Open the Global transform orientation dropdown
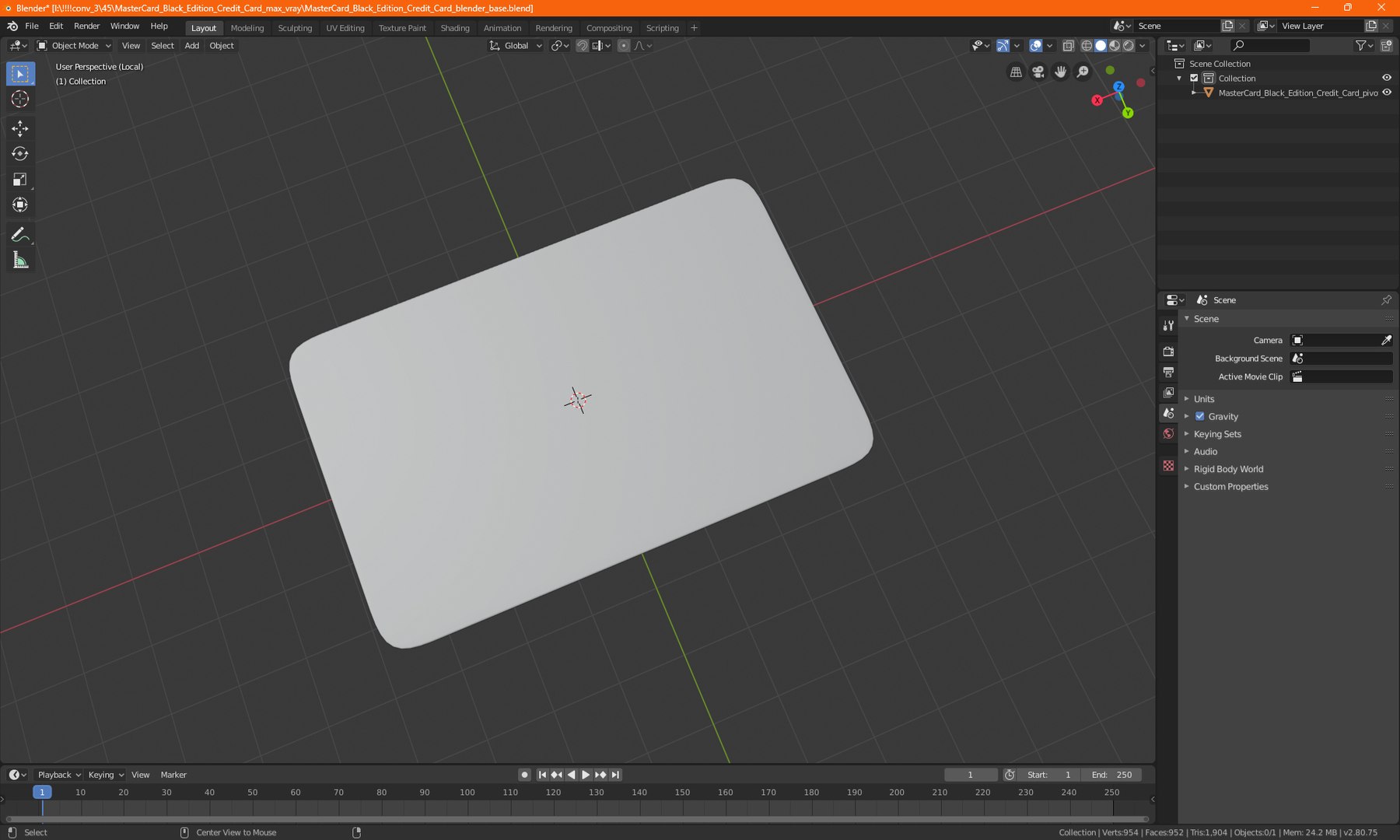Screen dimensions: 1400x840 click(x=516, y=46)
